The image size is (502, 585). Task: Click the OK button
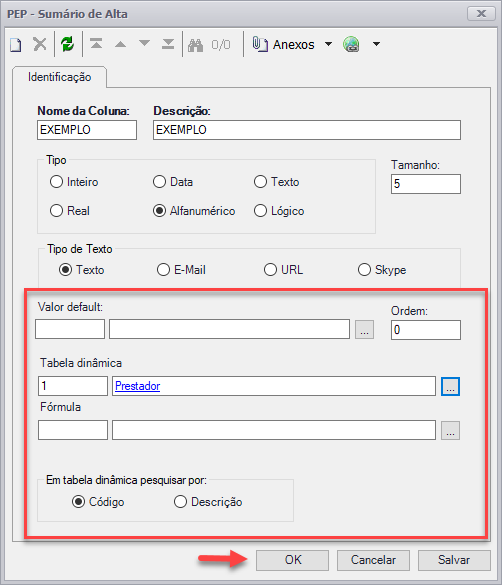click(x=292, y=560)
